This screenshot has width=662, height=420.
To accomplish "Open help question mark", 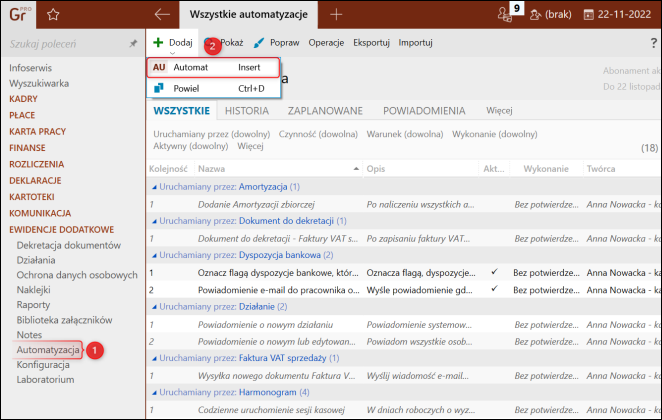I will 654,42.
